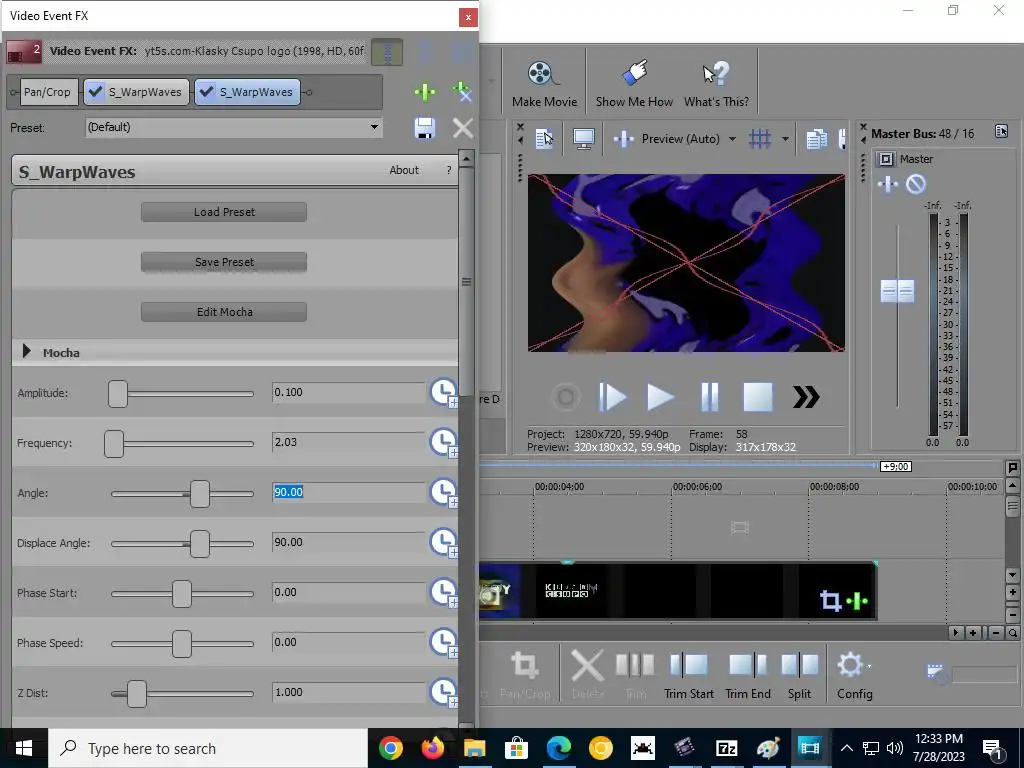This screenshot has width=1024, height=768.
Task: Click the Event Pan/Crop icon on clip
Action: (x=830, y=600)
